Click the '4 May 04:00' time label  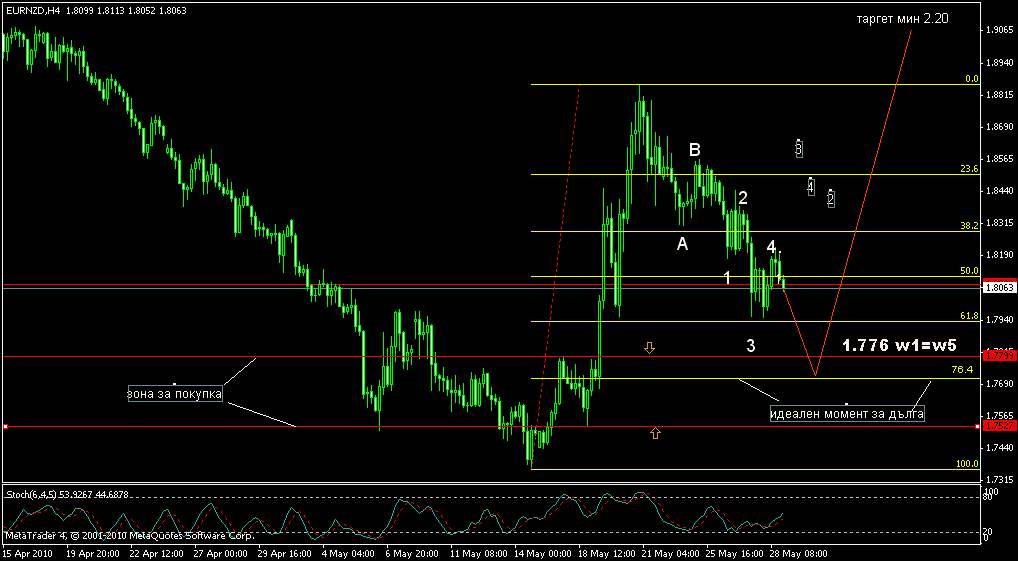pyautogui.click(x=347, y=554)
